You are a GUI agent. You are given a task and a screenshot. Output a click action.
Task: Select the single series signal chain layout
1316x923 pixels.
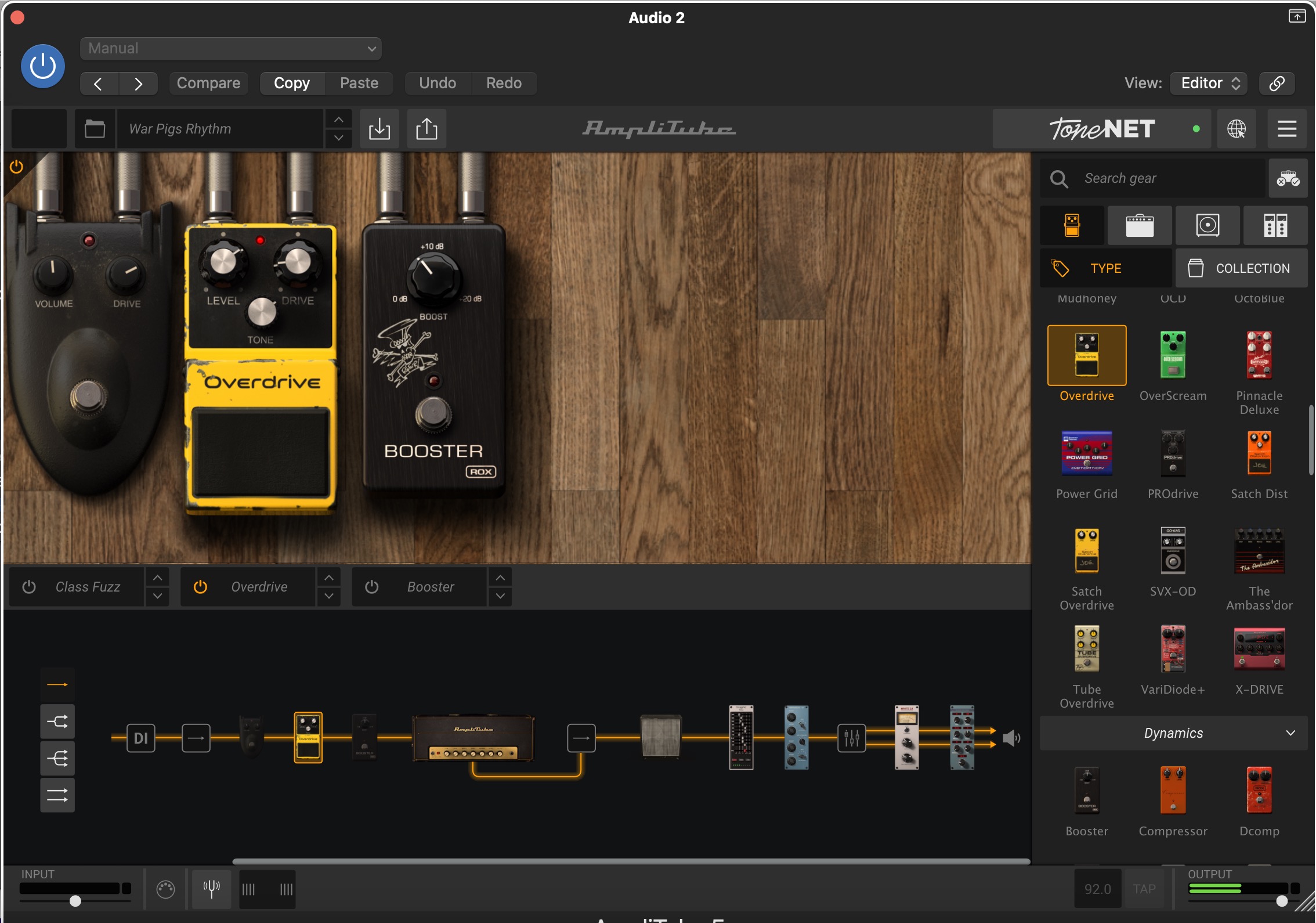point(57,685)
